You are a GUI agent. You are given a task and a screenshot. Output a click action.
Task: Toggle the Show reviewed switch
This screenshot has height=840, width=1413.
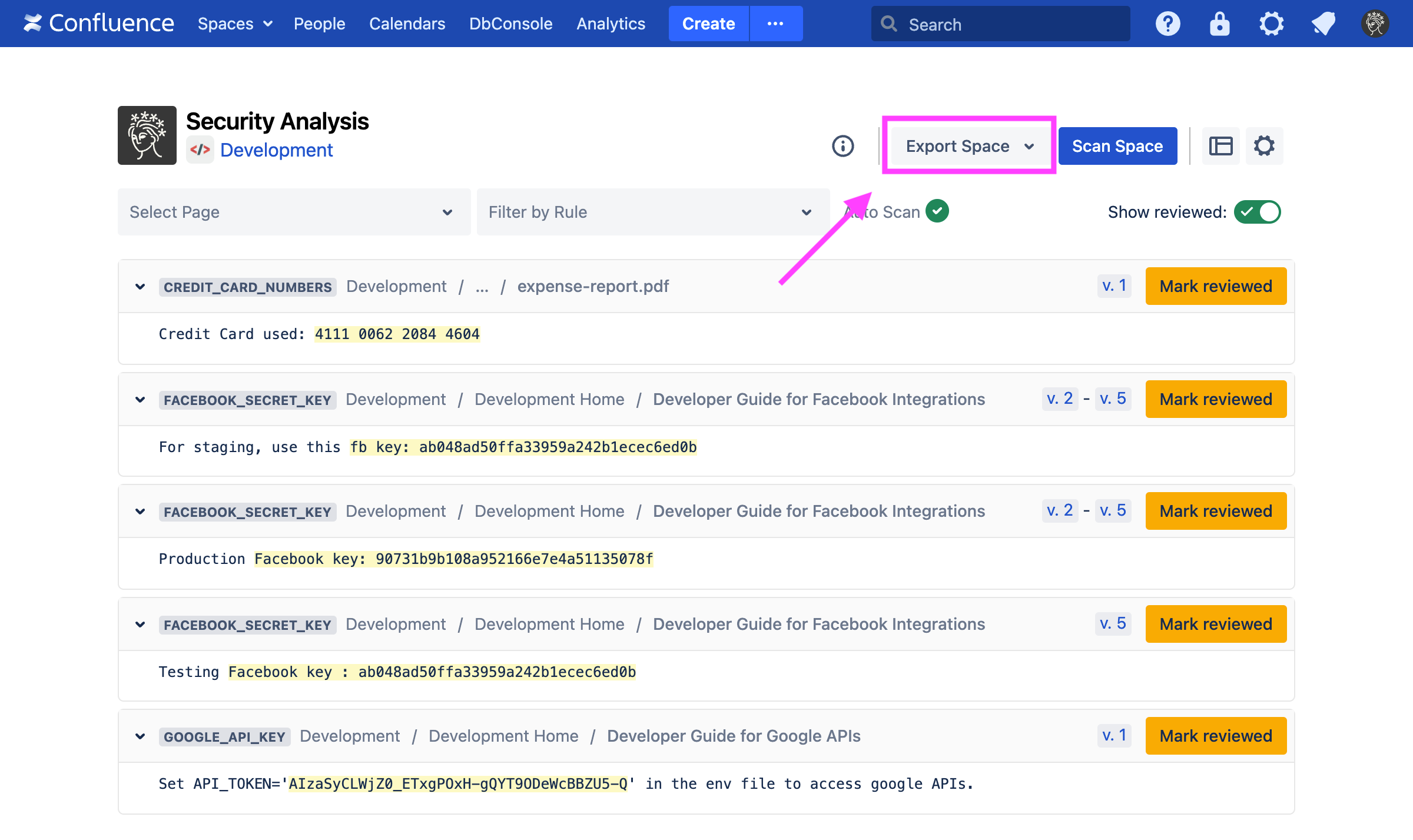[x=1257, y=212]
